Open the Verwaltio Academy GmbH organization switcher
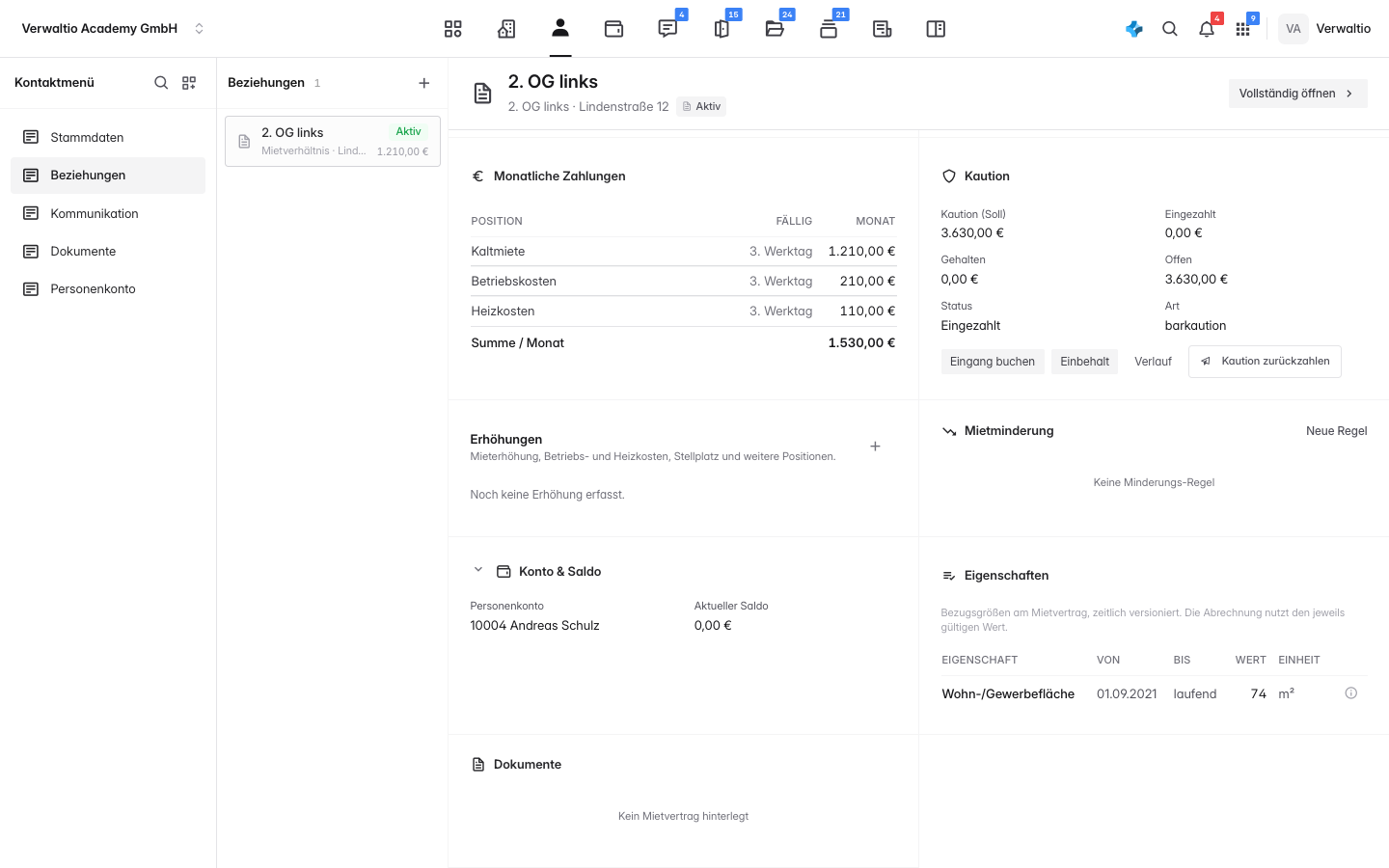 pyautogui.click(x=112, y=29)
